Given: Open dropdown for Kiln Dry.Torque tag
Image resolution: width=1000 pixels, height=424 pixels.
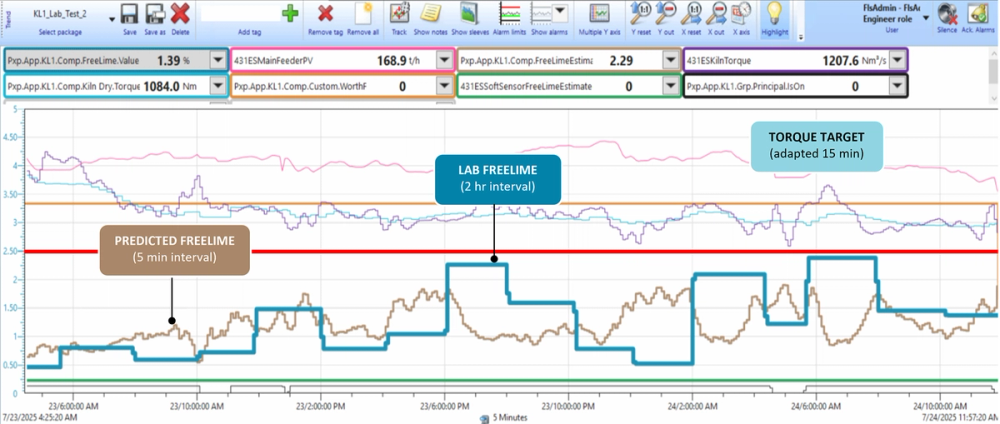Looking at the screenshot, I should coord(217,85).
